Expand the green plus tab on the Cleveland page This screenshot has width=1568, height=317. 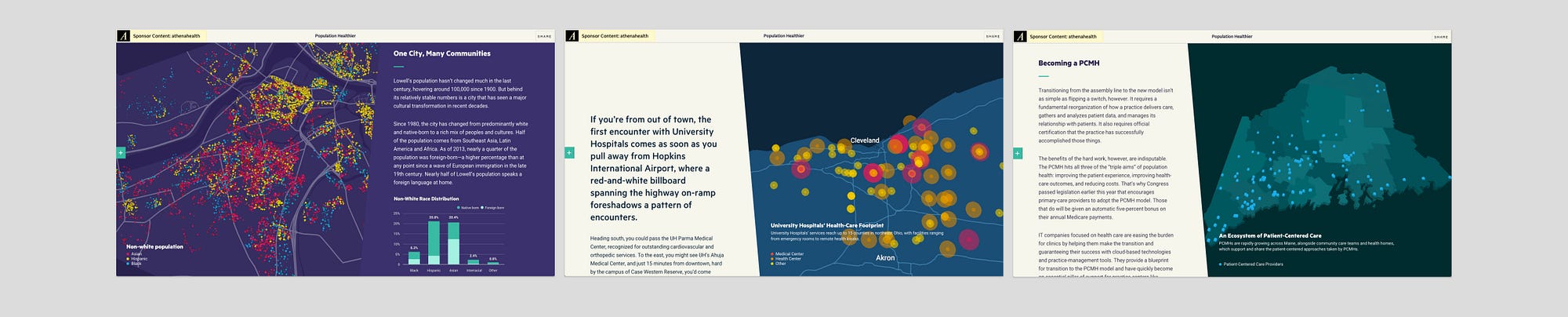tap(569, 152)
